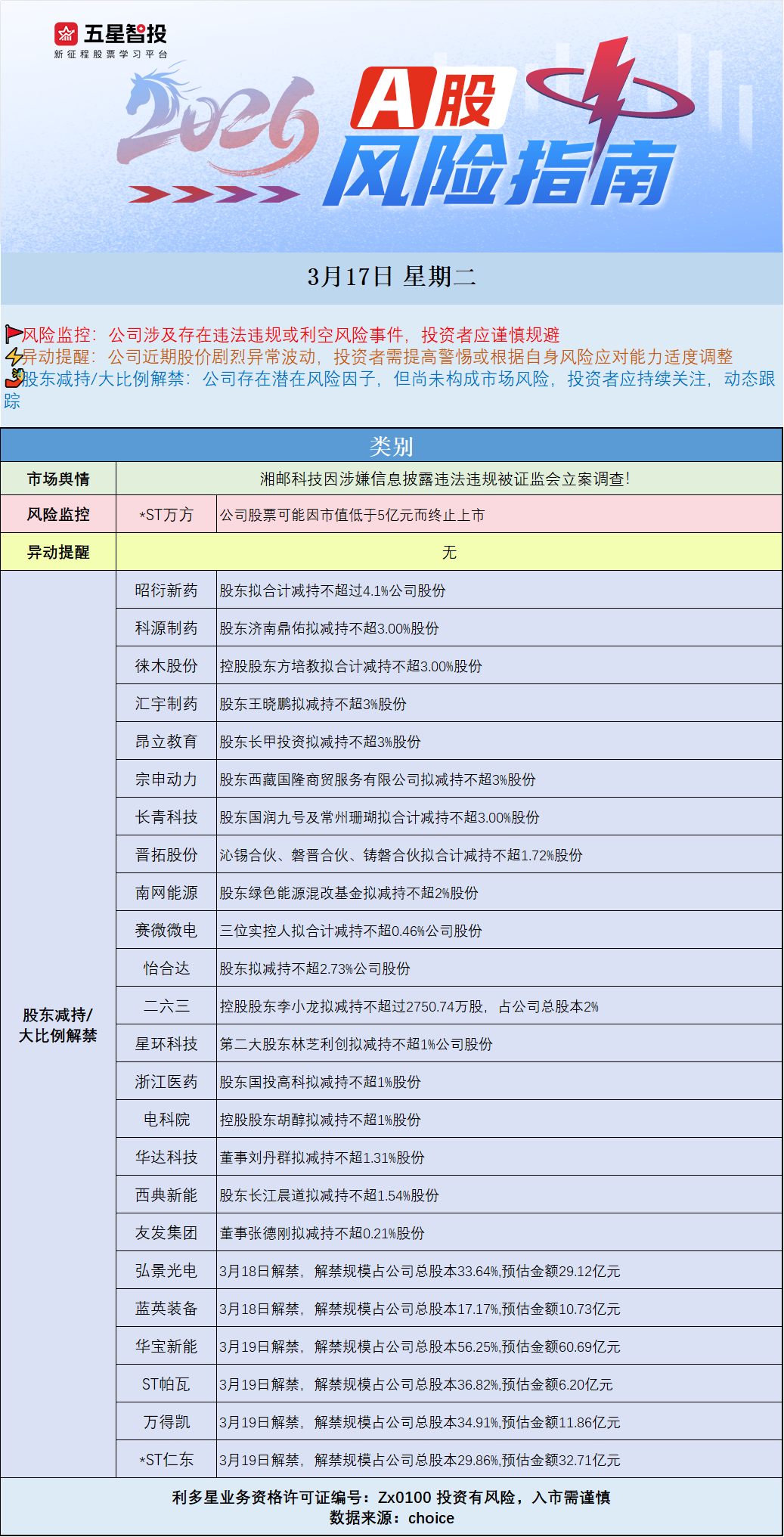This screenshot has width=784, height=1537.
Task: Click 董事张德刚拟减持 description
Action: point(322,1233)
